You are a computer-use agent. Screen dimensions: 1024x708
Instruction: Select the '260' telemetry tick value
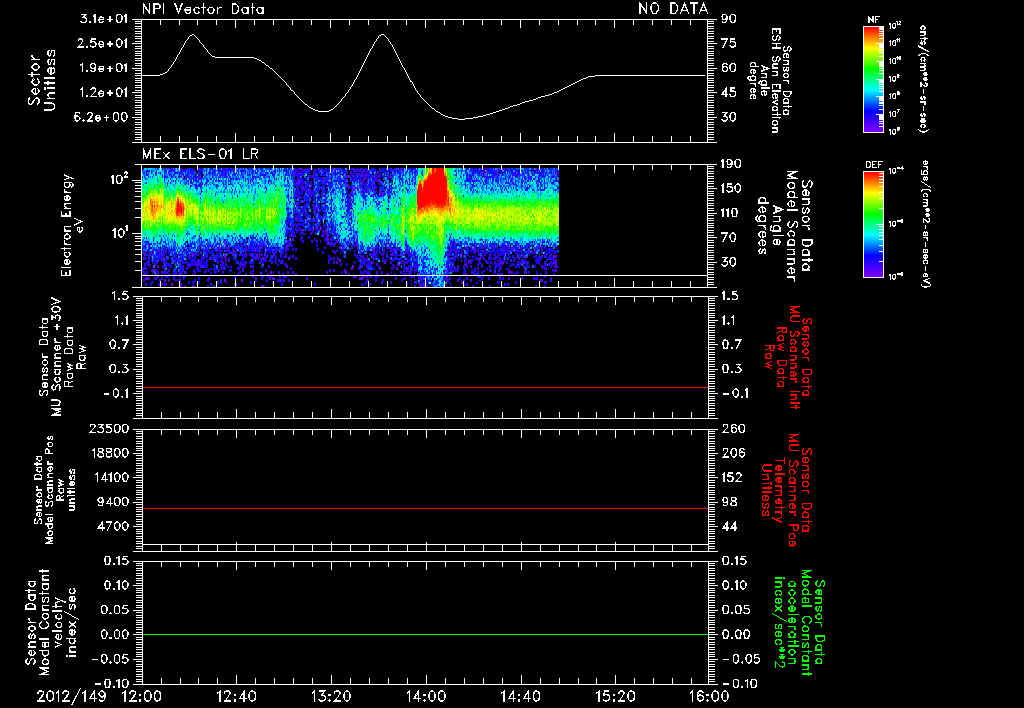coord(732,428)
